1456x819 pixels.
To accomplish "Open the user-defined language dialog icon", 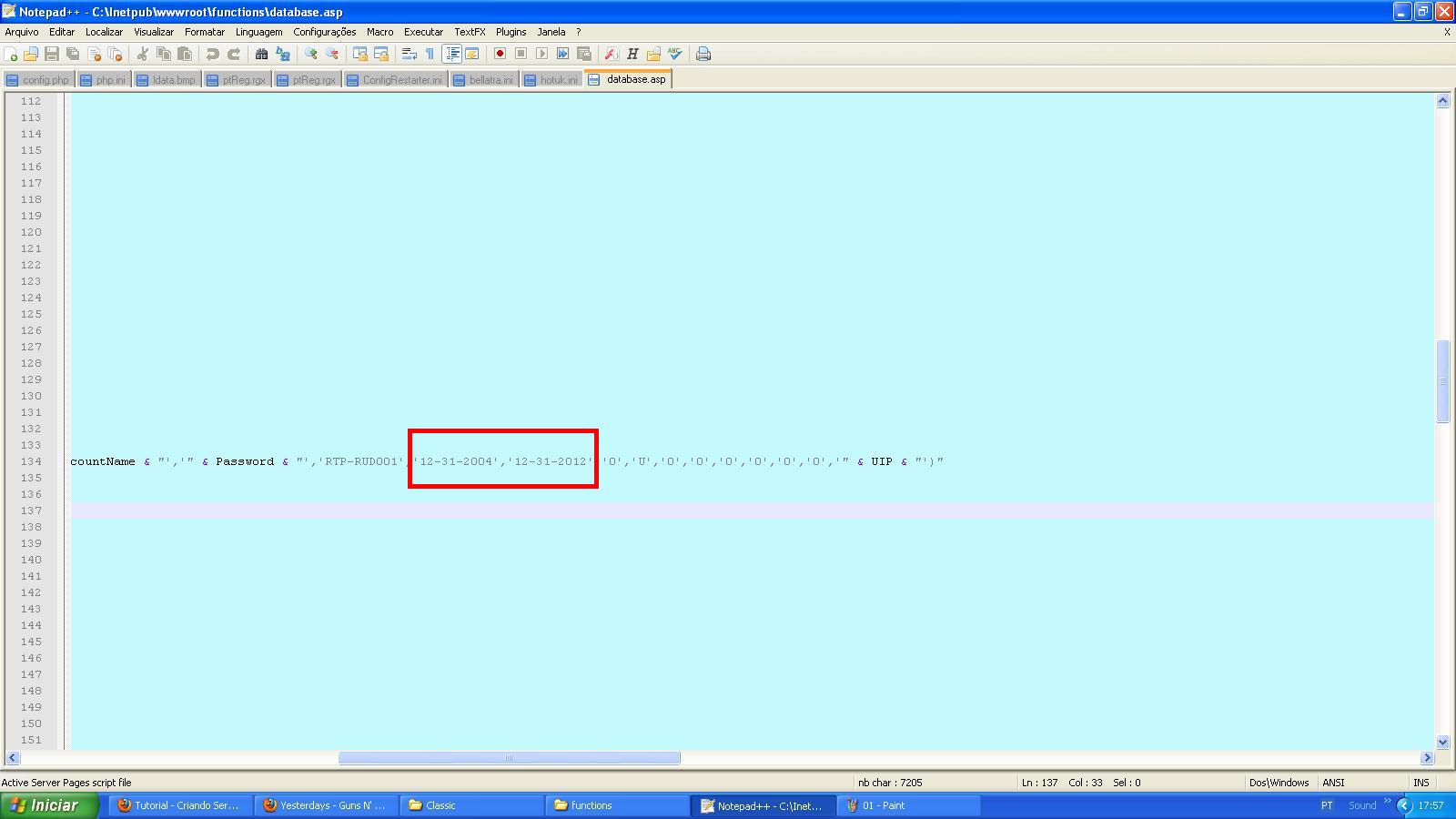I will (x=471, y=54).
